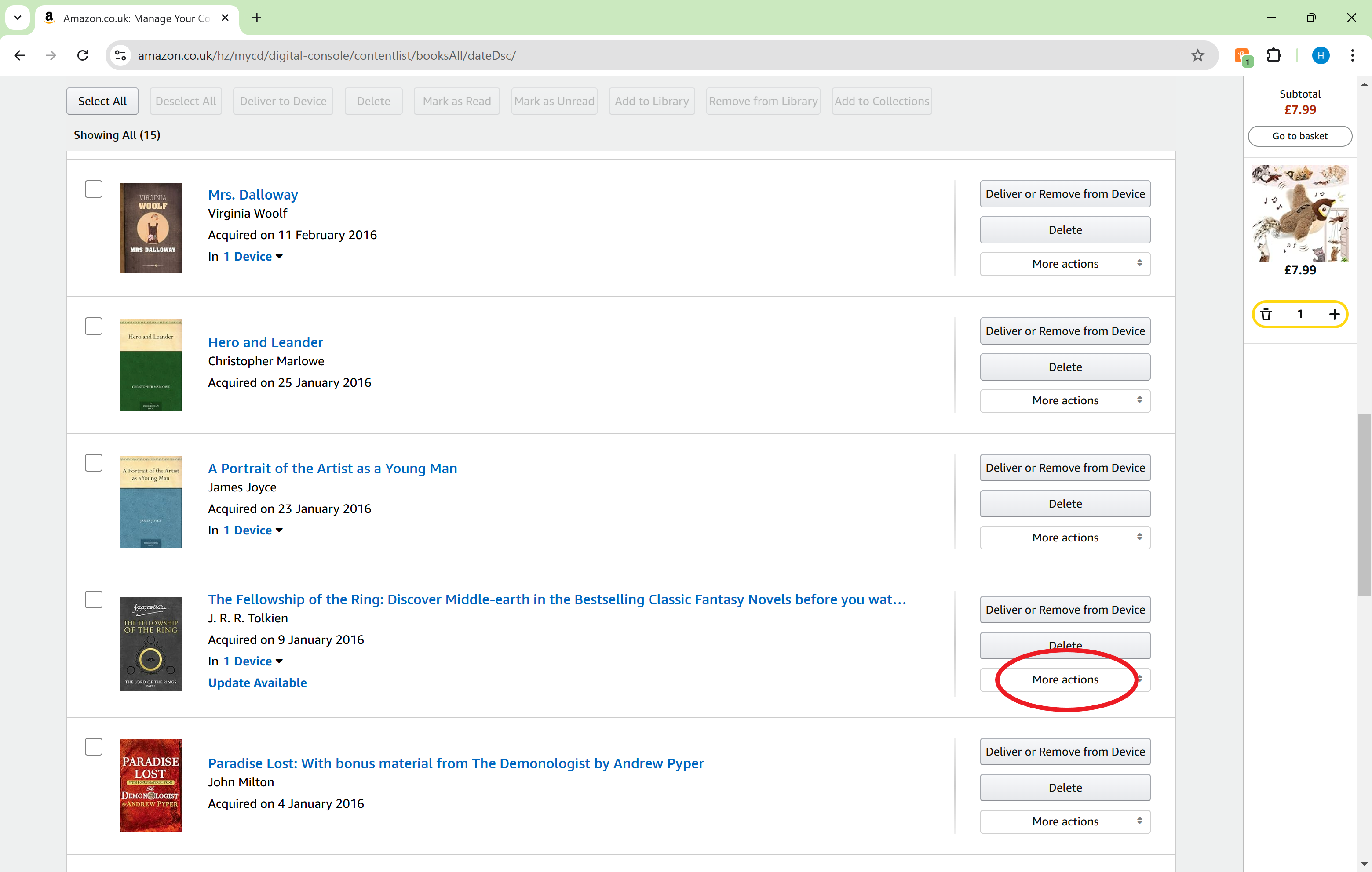The height and width of the screenshot is (872, 1372).
Task: Open More actions for Portrait of the Artist
Action: (x=1065, y=538)
